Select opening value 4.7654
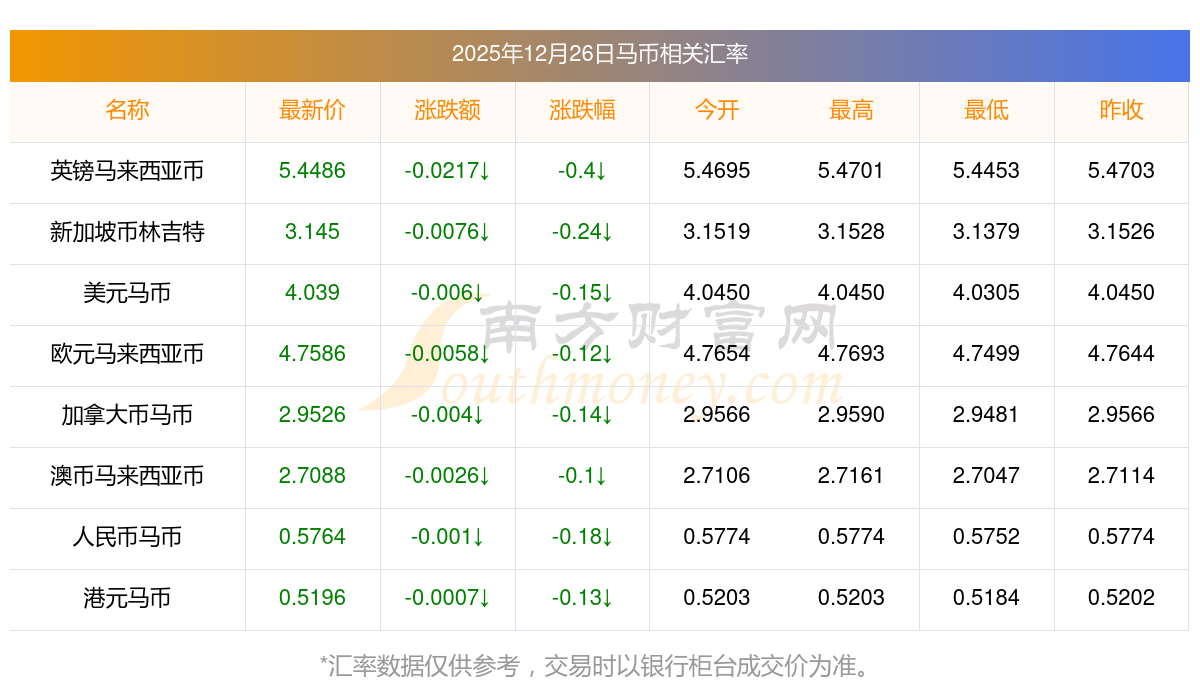1200x697 pixels. (x=717, y=354)
